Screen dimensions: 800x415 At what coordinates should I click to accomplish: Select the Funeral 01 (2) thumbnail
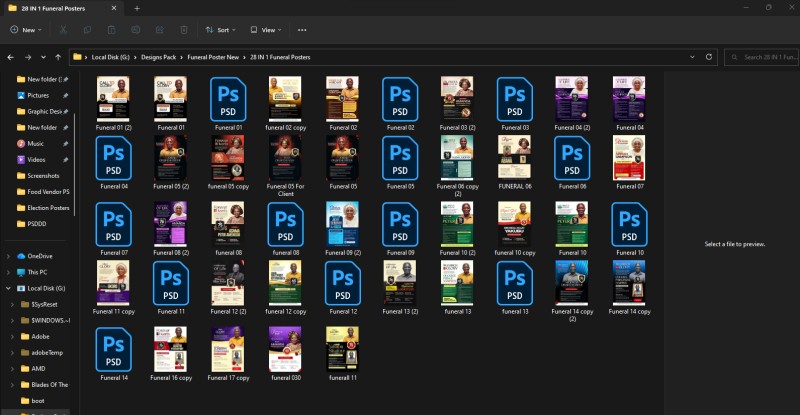(113, 99)
